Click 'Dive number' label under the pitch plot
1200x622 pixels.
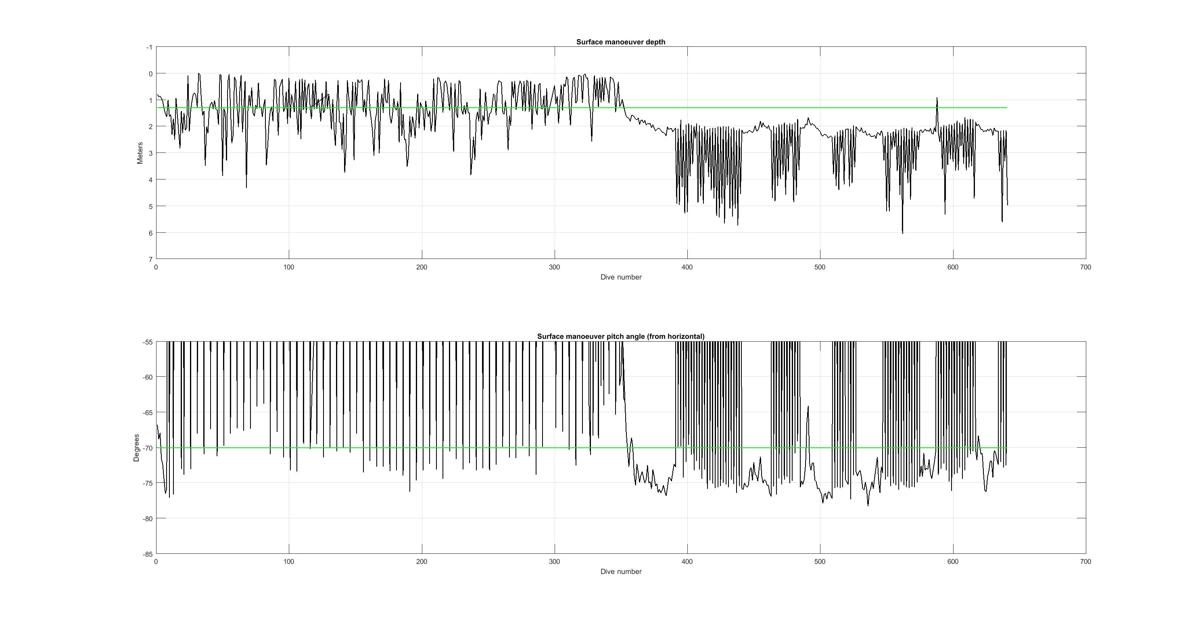click(x=621, y=572)
